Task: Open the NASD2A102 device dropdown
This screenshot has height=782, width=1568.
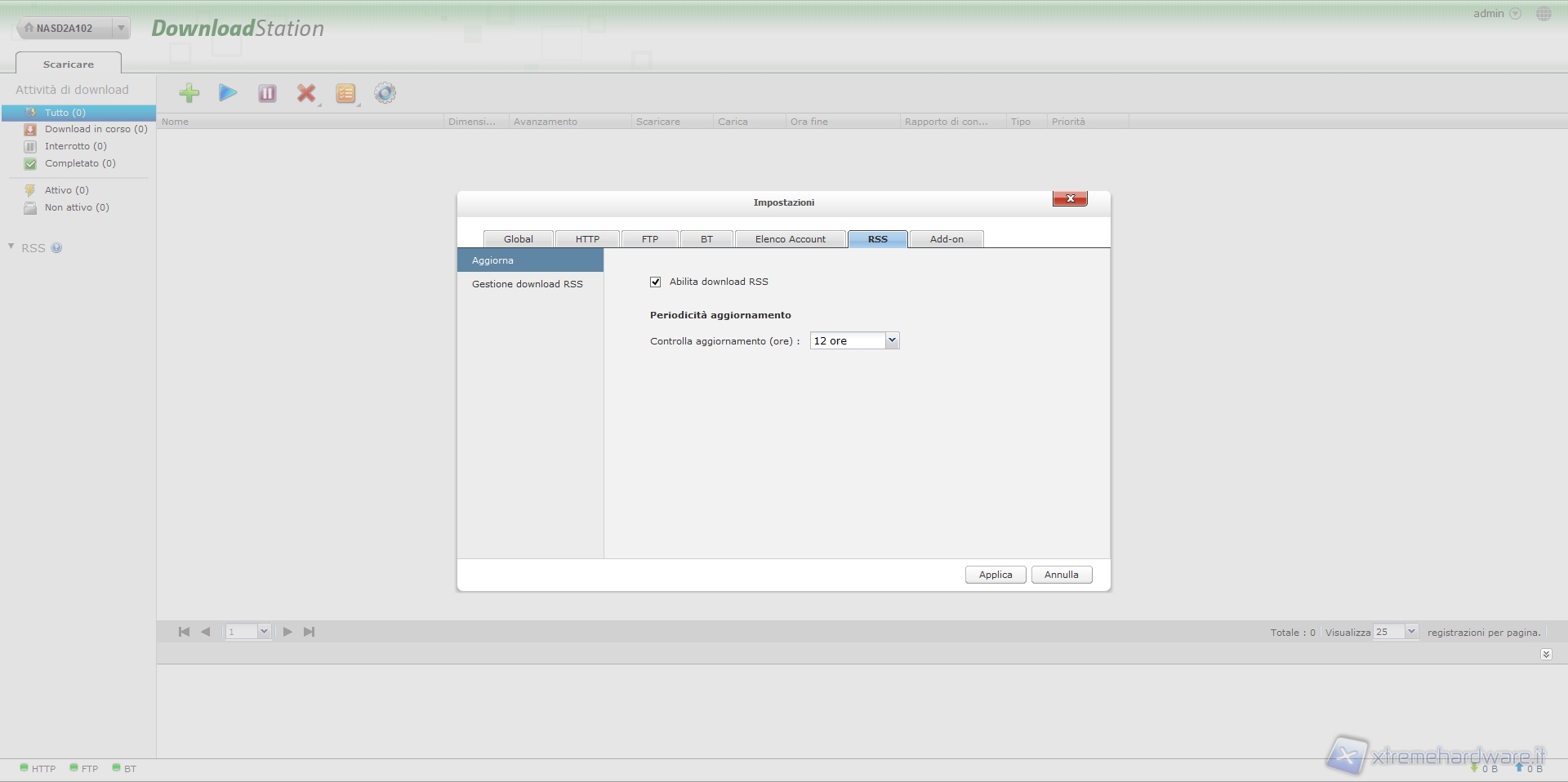Action: pos(121,28)
